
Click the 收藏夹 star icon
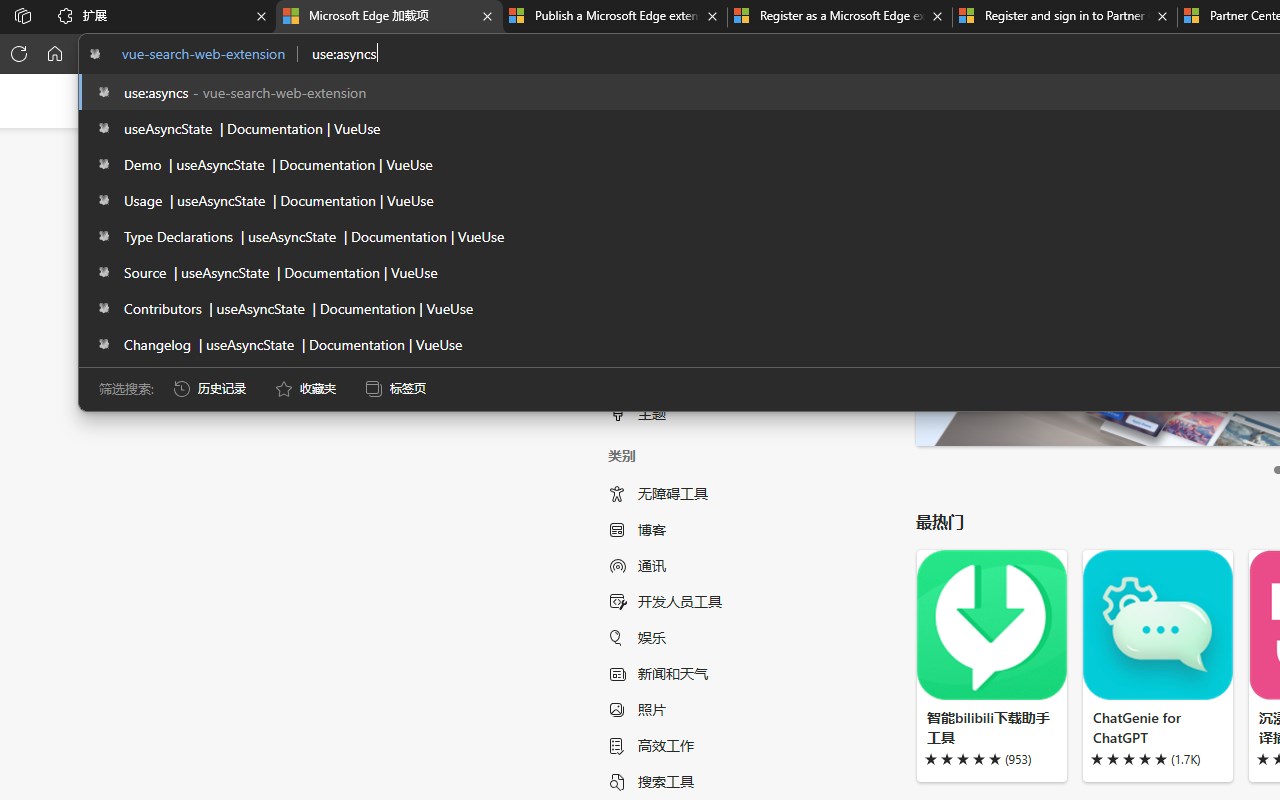(284, 389)
